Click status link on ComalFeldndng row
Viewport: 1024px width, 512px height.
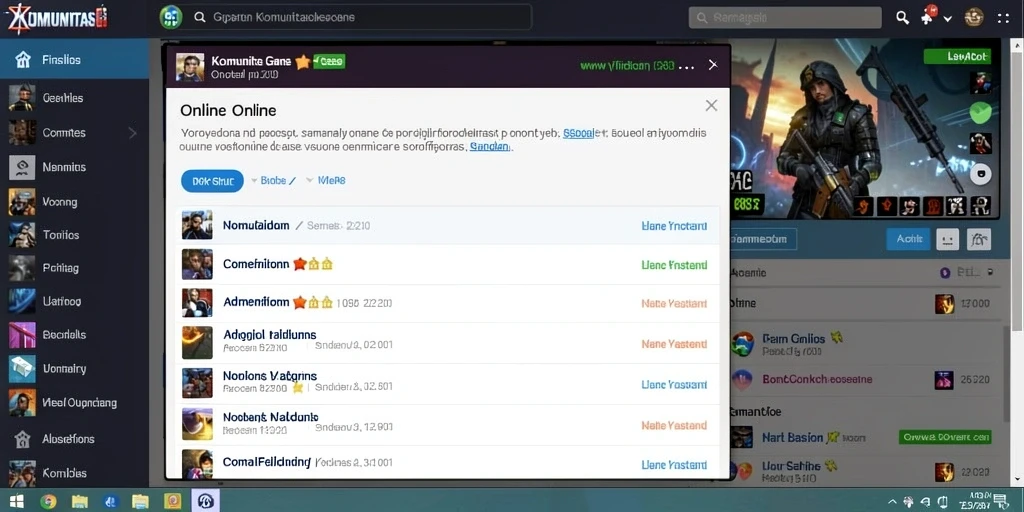[x=674, y=465]
